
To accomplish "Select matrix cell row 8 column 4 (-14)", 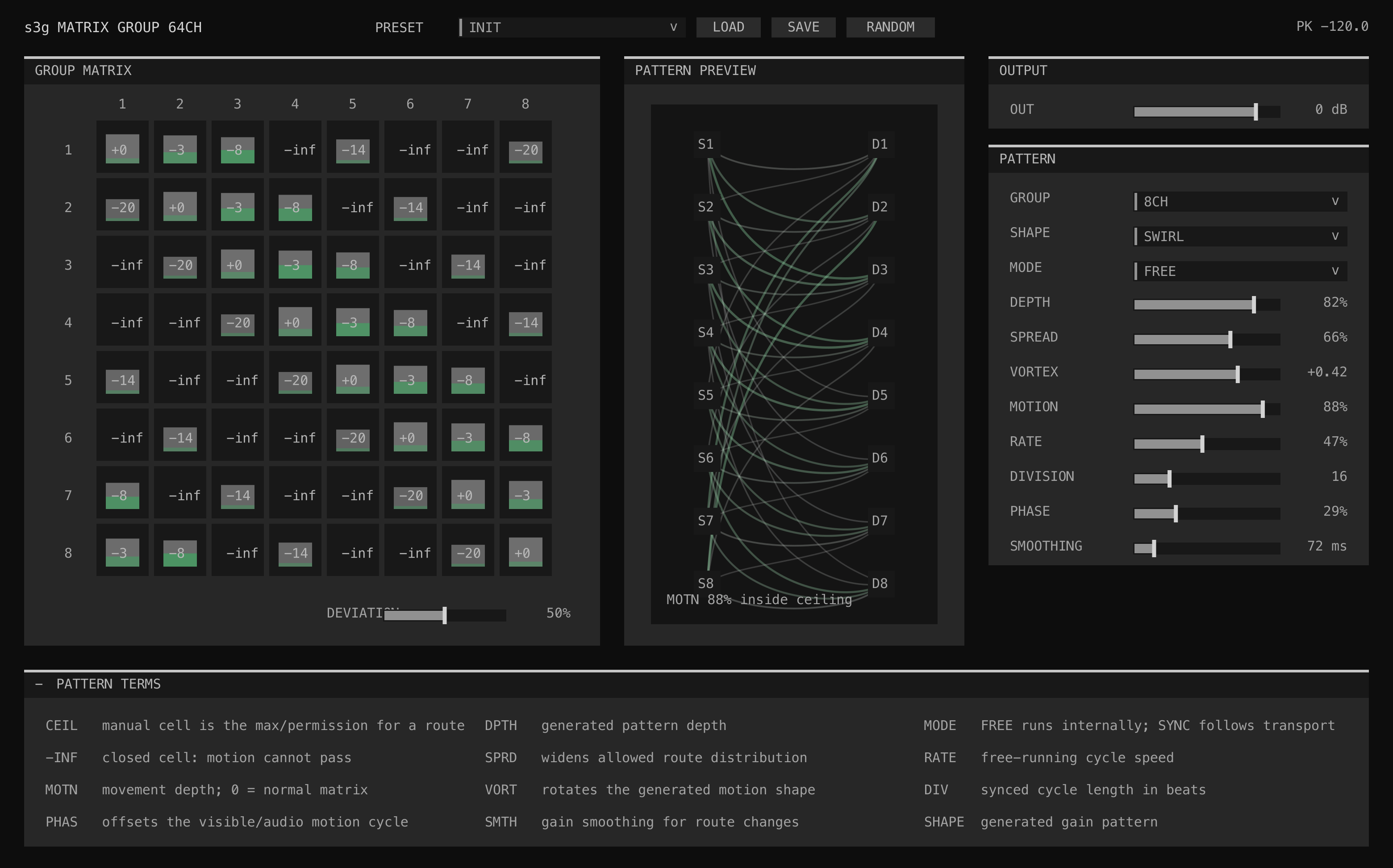I will (295, 550).
